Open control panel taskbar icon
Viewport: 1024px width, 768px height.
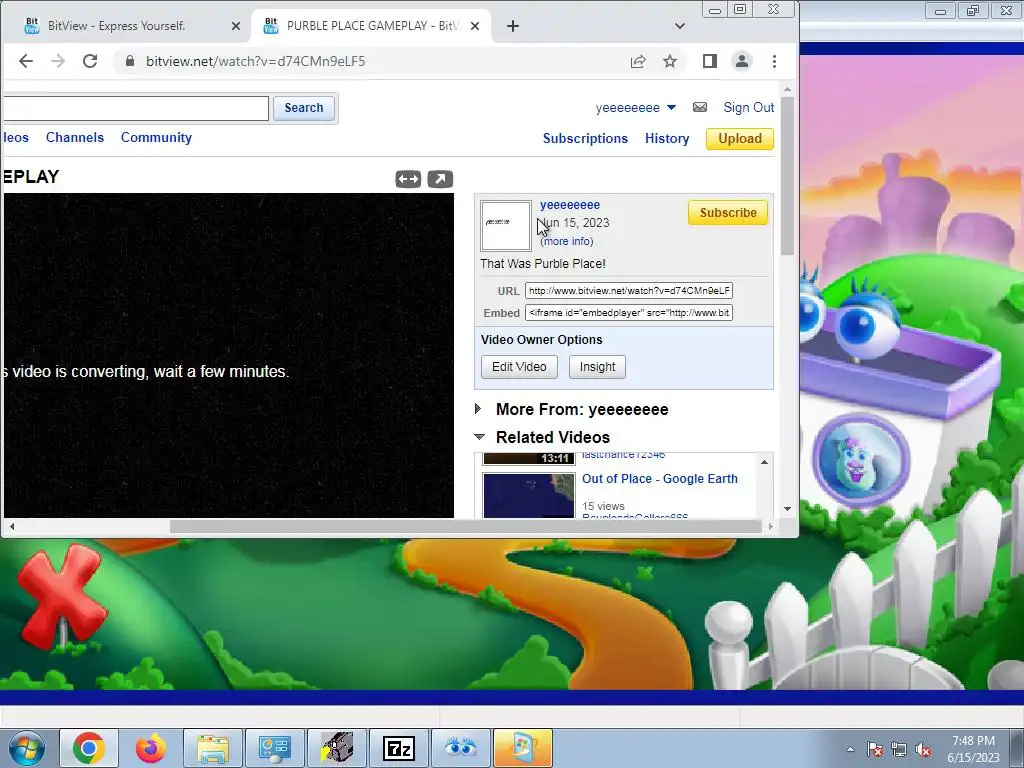click(275, 748)
